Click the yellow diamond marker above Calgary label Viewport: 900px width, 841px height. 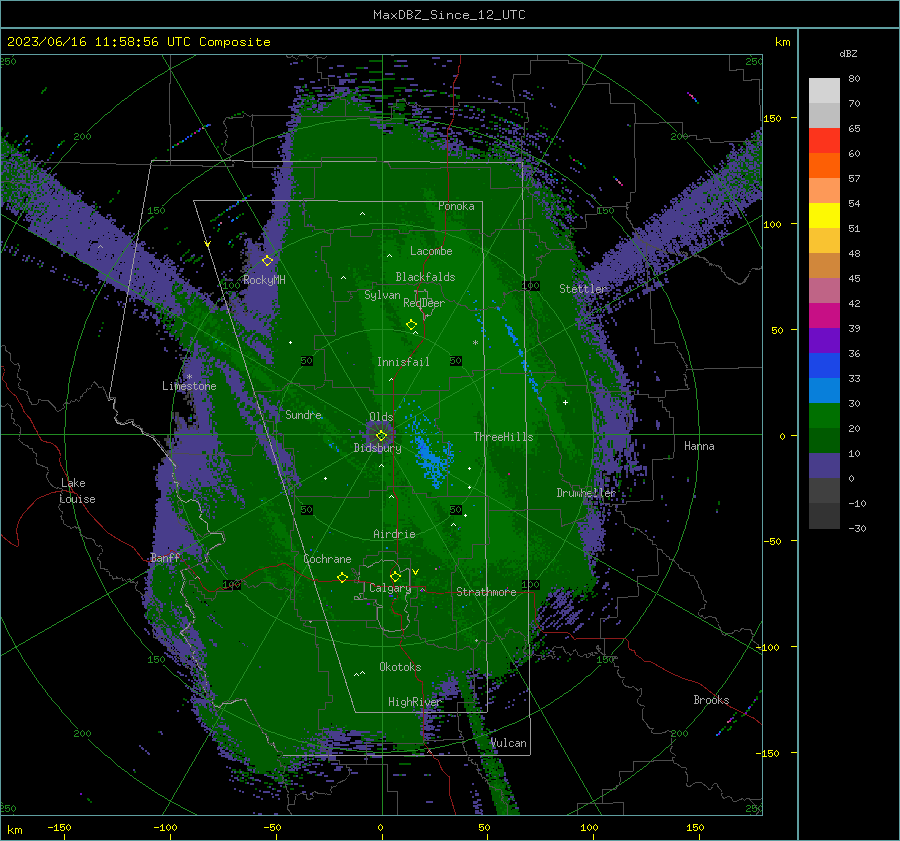point(395,576)
